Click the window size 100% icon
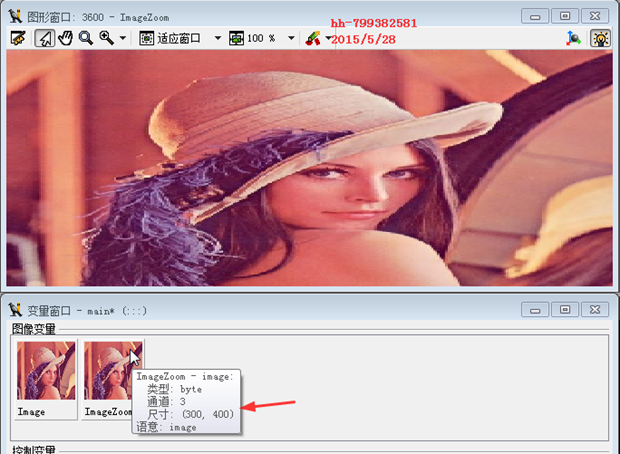The height and width of the screenshot is (454, 620). 236,38
